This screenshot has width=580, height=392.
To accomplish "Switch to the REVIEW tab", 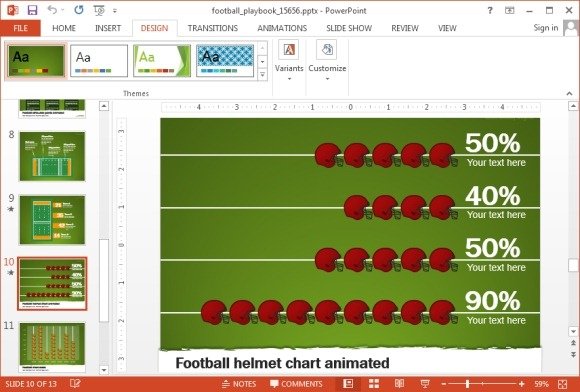I will (x=405, y=28).
